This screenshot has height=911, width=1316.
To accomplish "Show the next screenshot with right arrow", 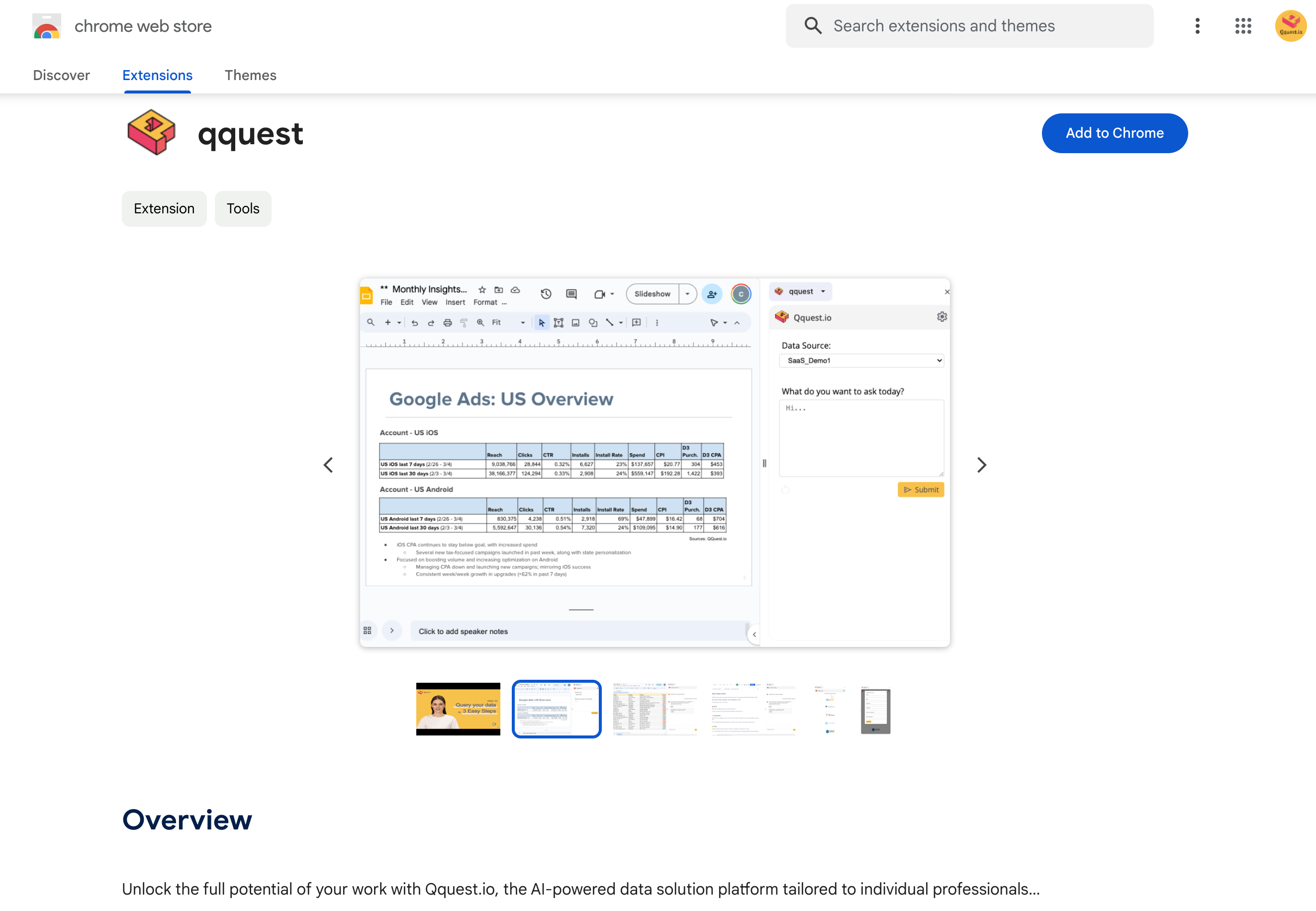I will pos(981,464).
